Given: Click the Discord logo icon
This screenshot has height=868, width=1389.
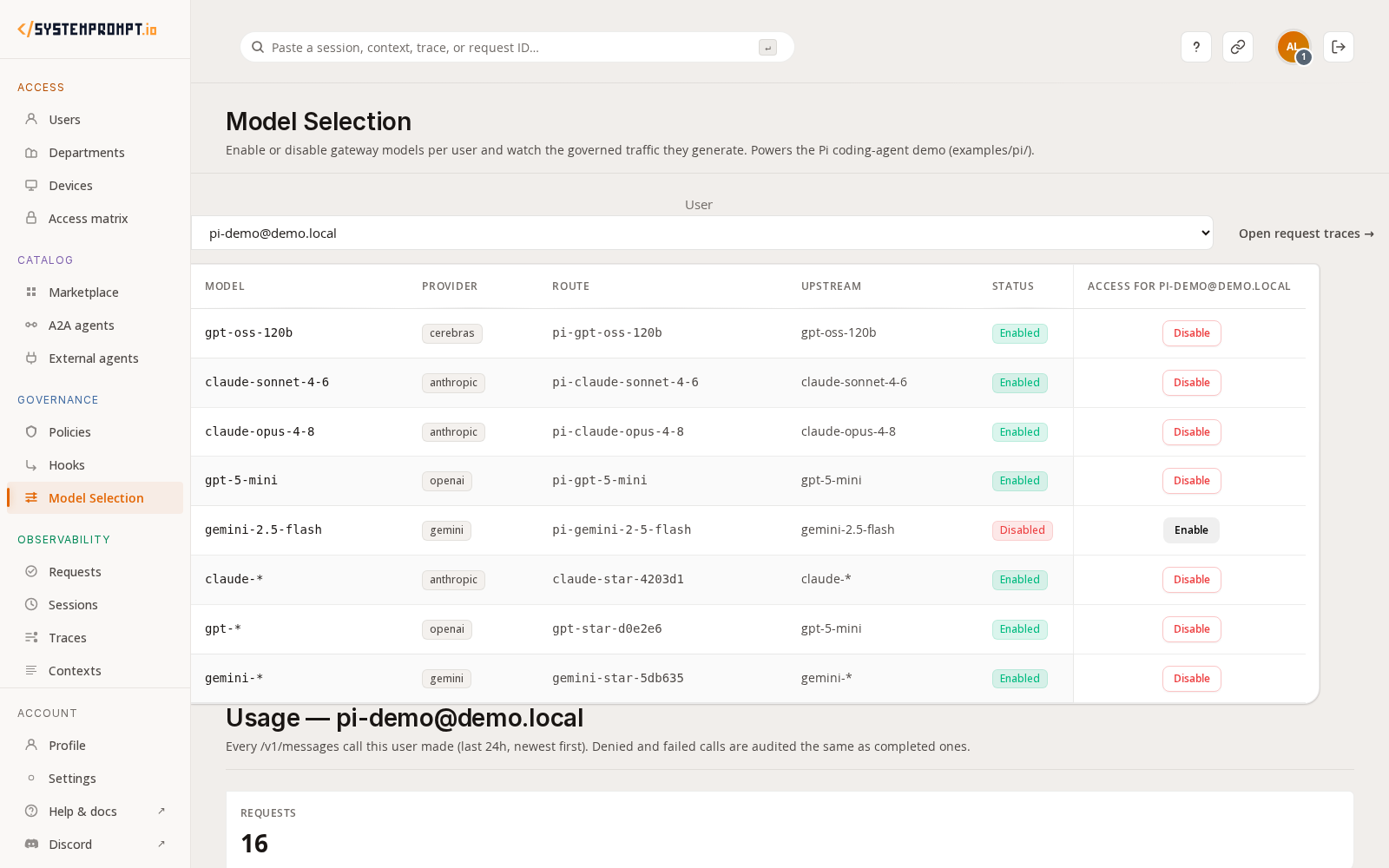Looking at the screenshot, I should (x=31, y=844).
